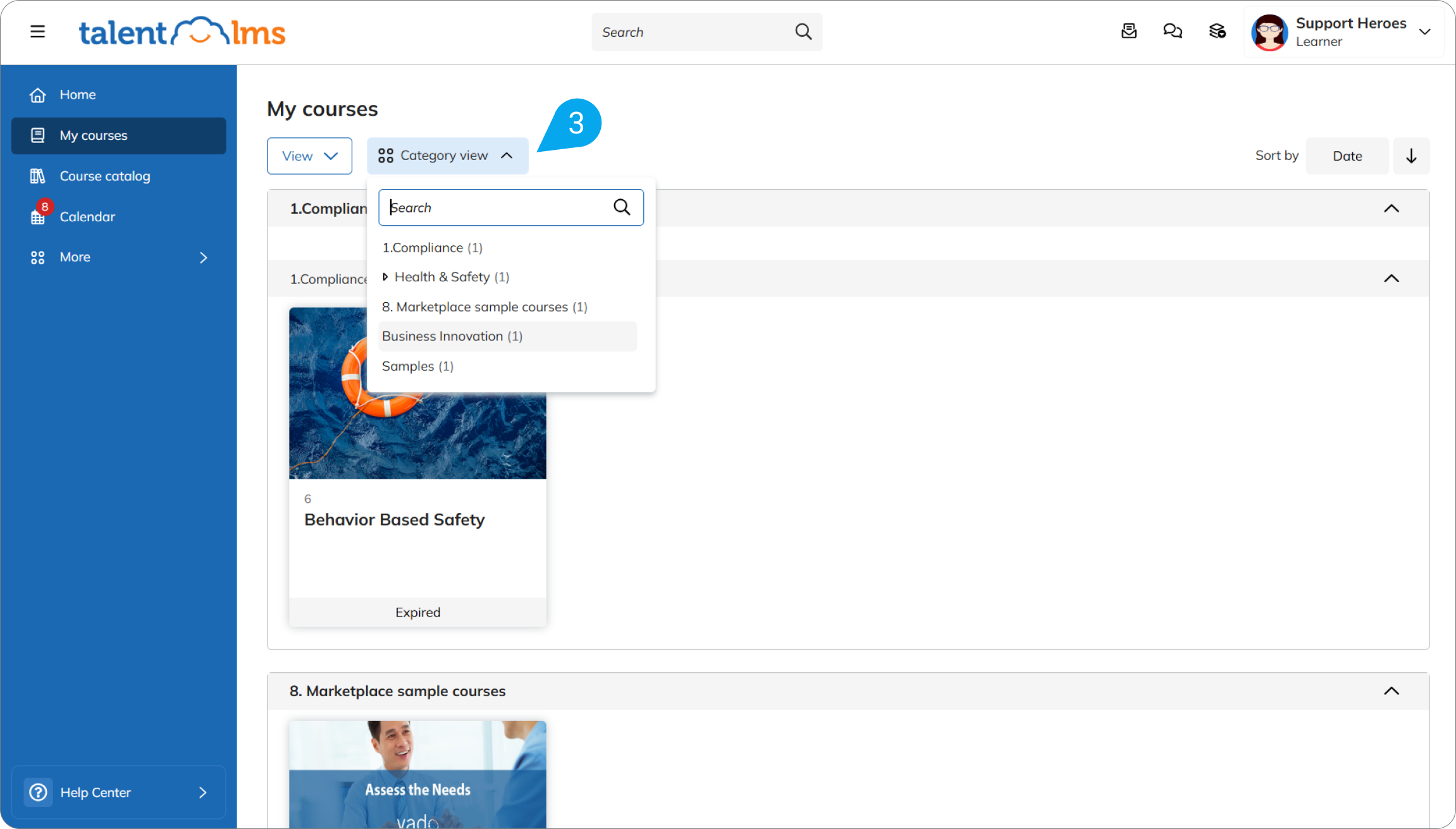This screenshot has height=829, width=1456.
Task: Click the gamification layers icon in header
Action: [x=1218, y=31]
